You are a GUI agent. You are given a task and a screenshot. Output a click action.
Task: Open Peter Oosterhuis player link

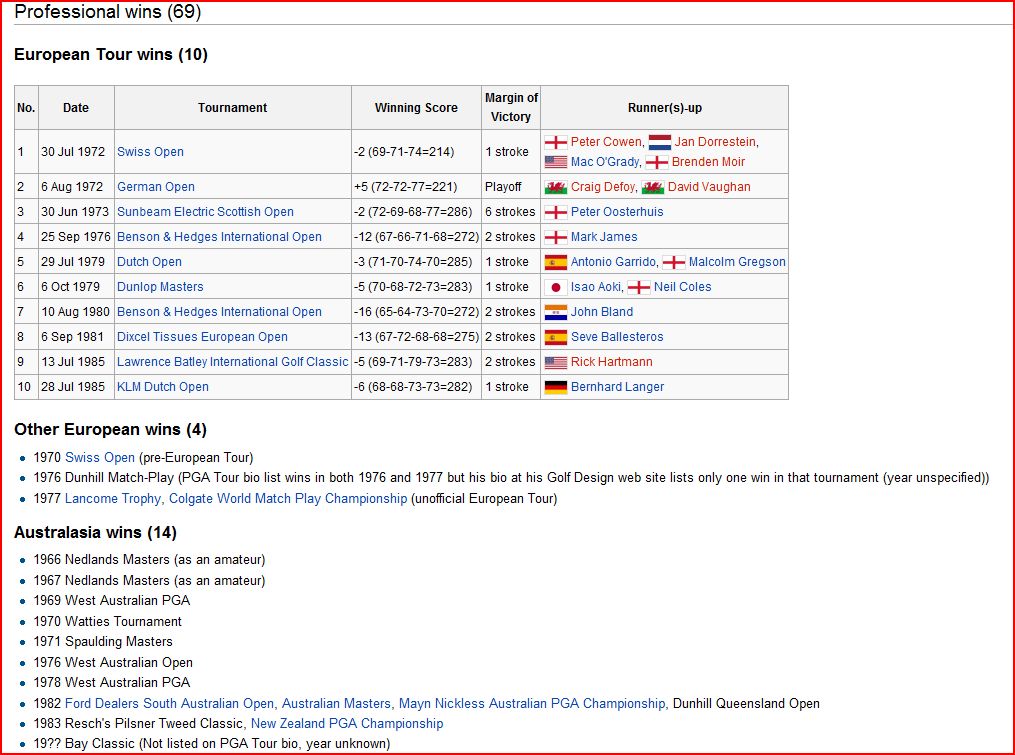click(x=617, y=212)
